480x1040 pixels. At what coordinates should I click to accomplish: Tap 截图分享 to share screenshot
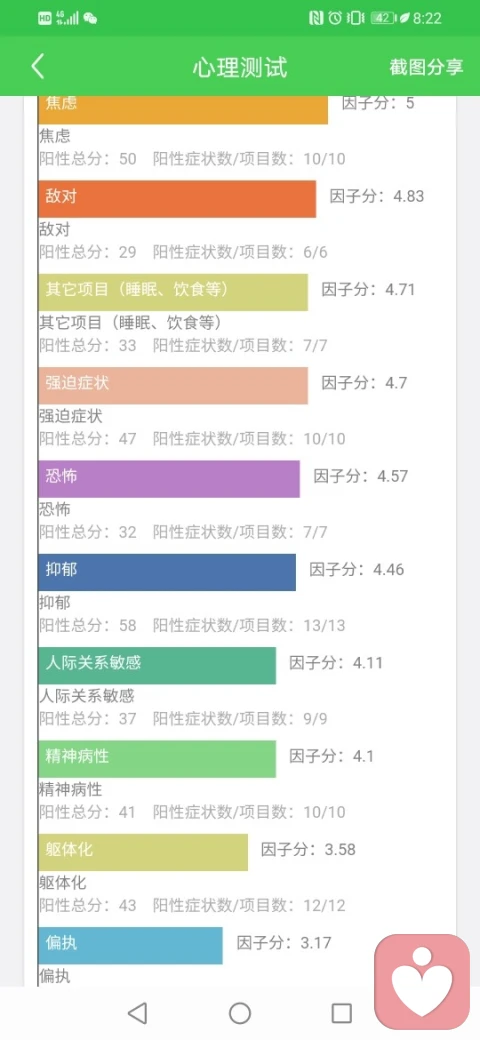point(426,67)
